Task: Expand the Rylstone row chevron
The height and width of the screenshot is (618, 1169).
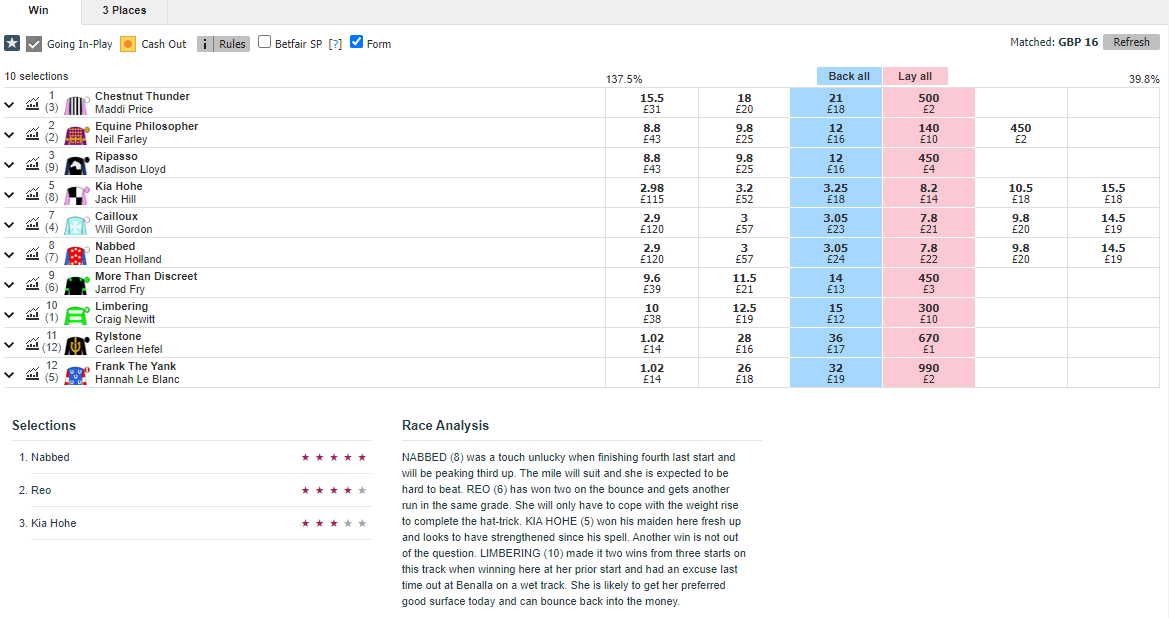Action: pyautogui.click(x=9, y=344)
